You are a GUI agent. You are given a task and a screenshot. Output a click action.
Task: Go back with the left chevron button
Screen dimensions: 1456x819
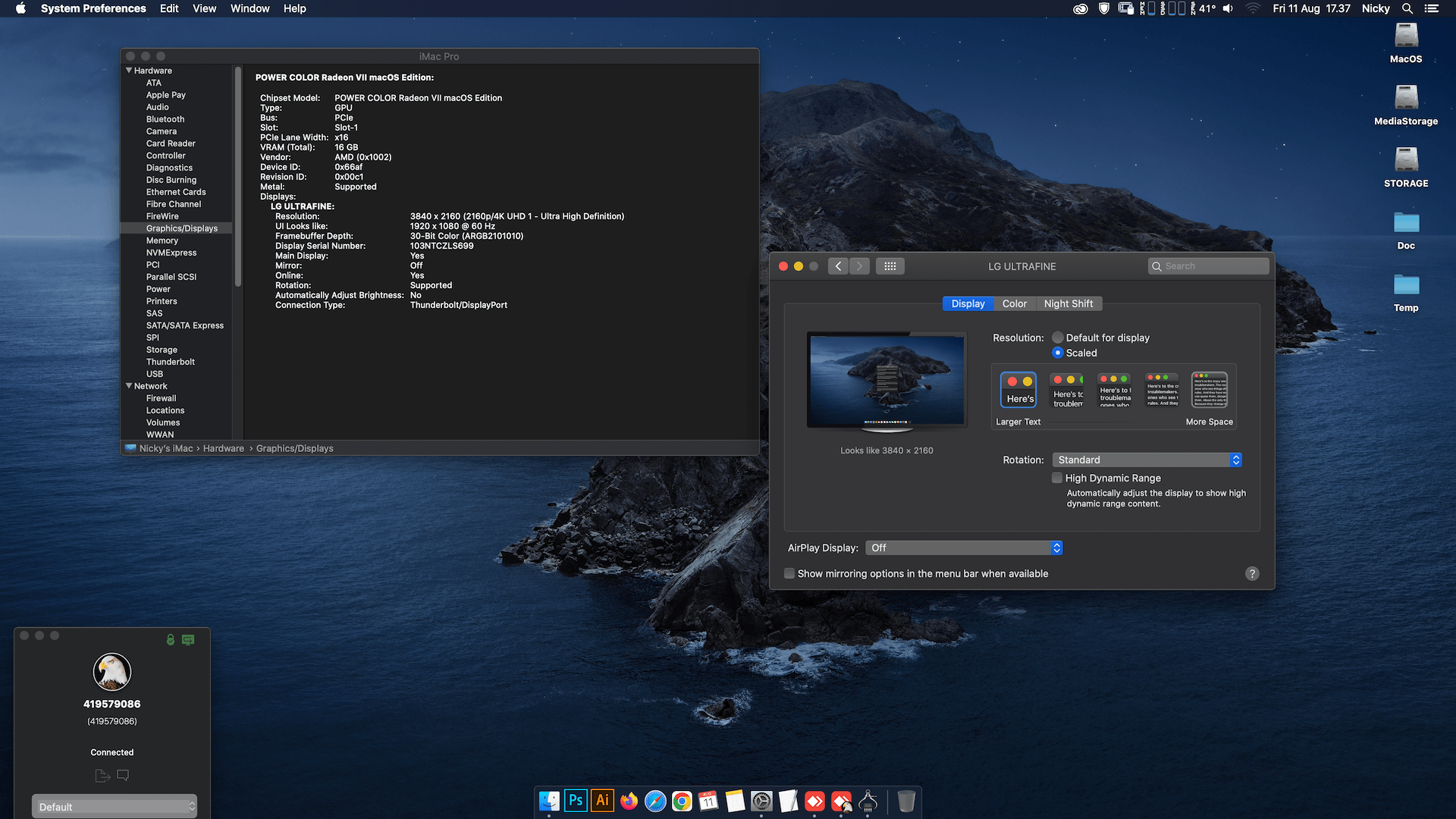838,266
